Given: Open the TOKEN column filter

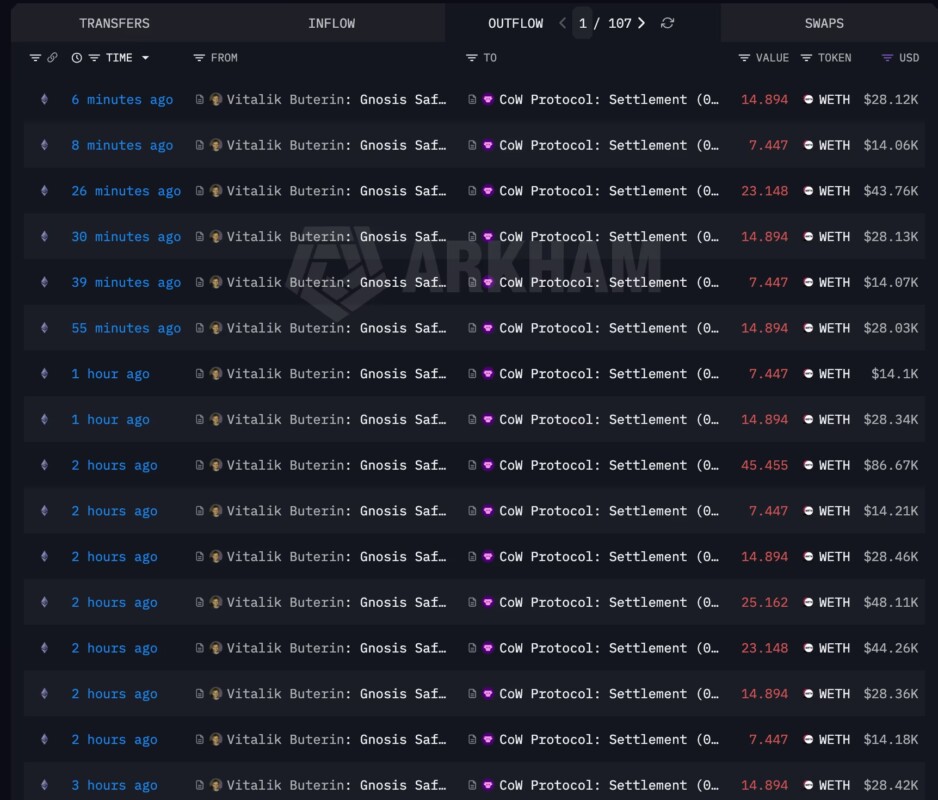Looking at the screenshot, I should pos(806,58).
